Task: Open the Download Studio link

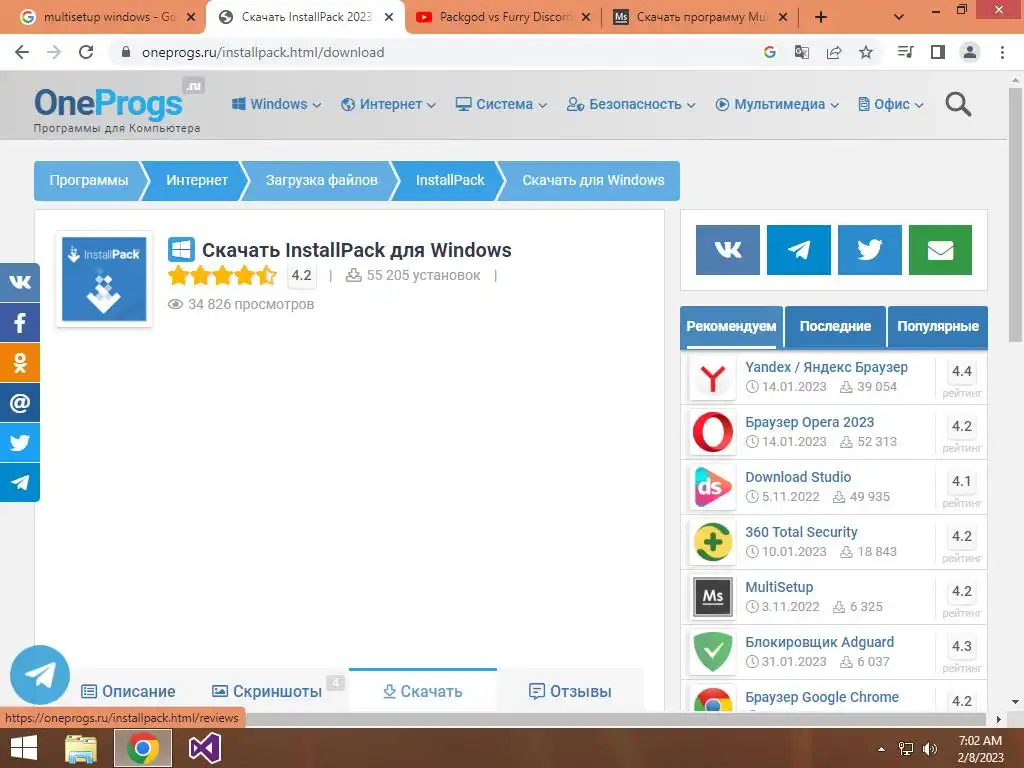Action: click(x=798, y=477)
